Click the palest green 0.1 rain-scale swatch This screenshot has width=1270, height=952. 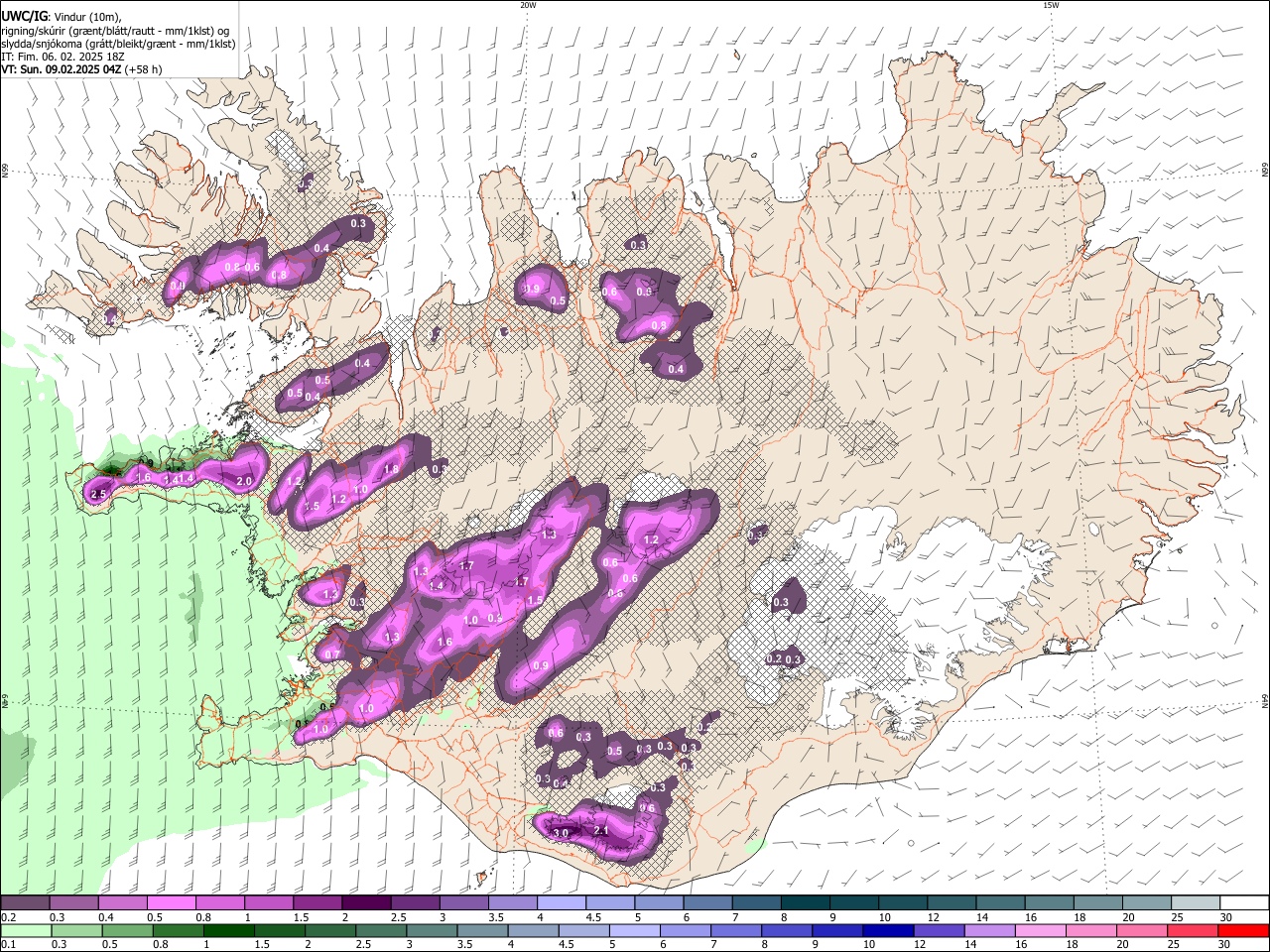point(26,930)
